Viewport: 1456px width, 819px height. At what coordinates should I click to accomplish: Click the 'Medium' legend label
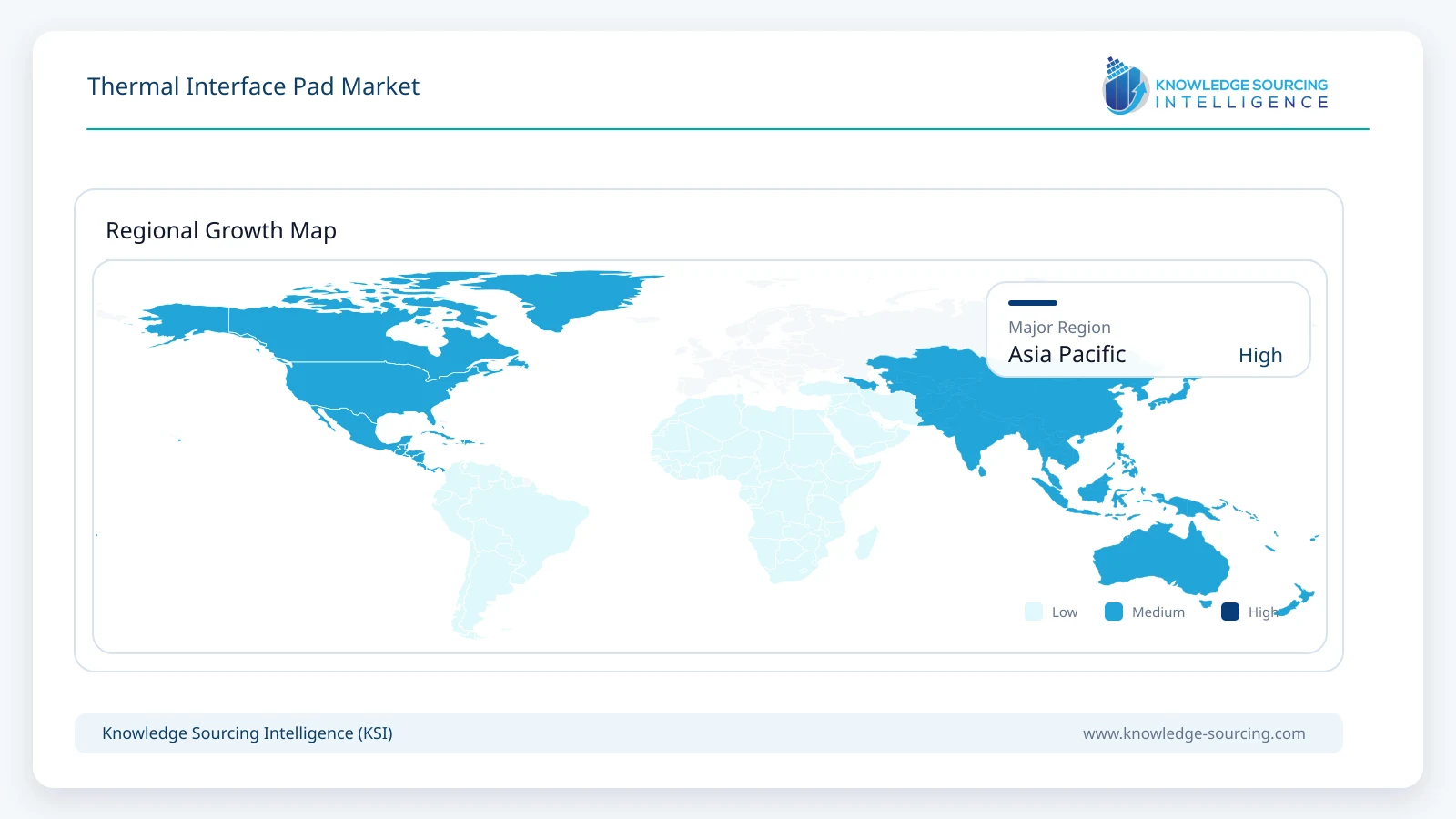(1158, 612)
